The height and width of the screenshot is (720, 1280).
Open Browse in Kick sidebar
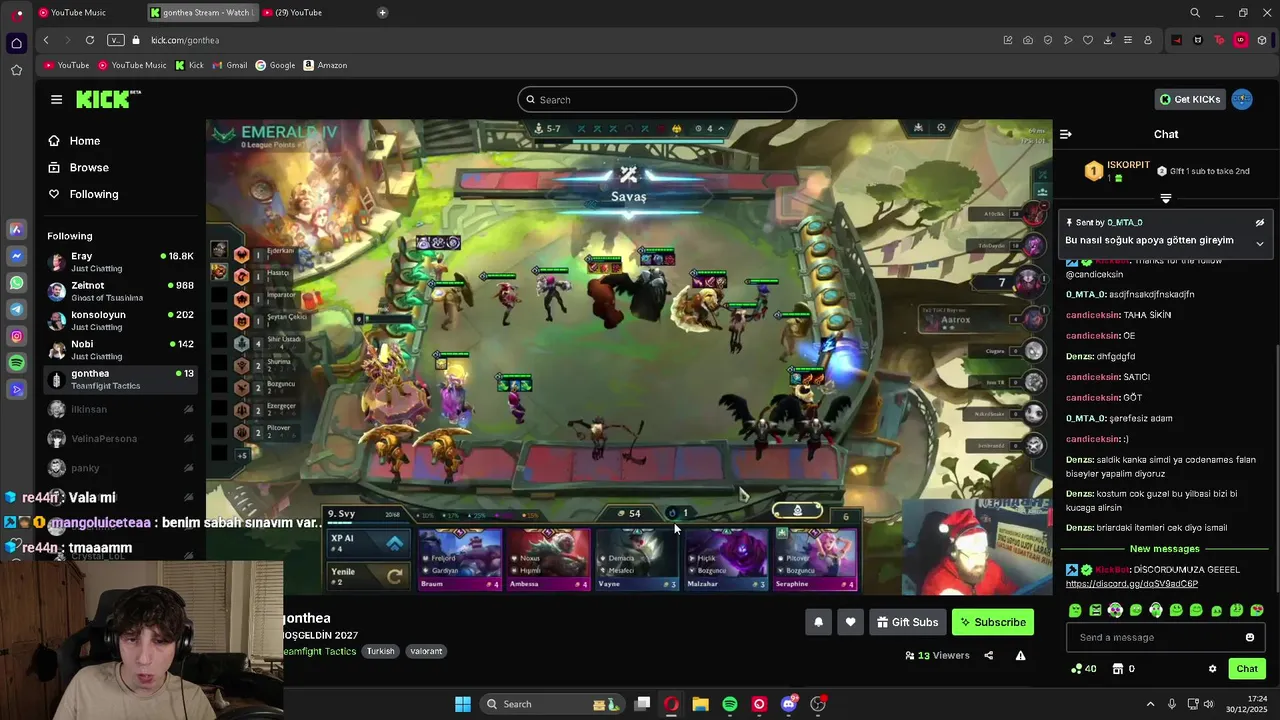tap(79, 167)
